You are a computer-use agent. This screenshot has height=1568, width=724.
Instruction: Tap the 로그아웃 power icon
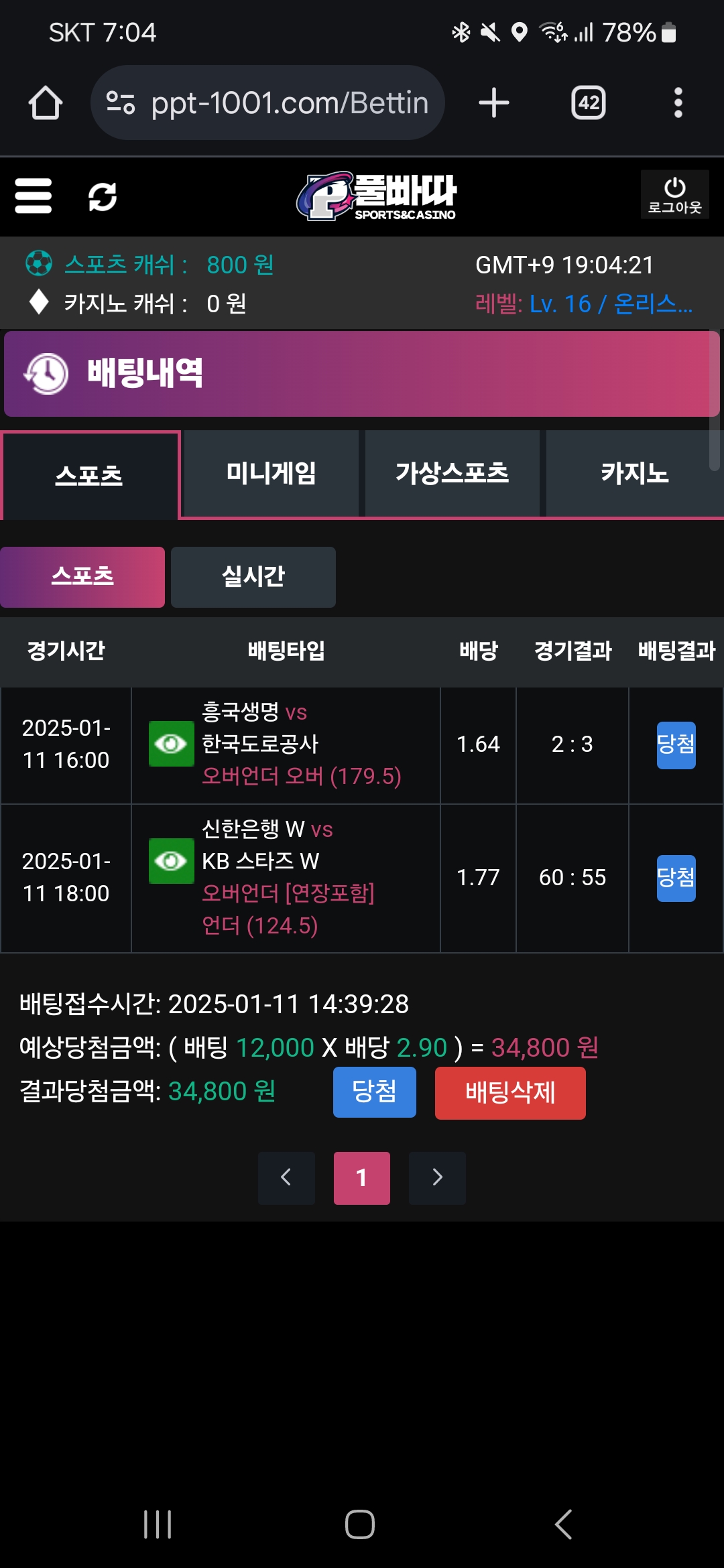point(674,194)
